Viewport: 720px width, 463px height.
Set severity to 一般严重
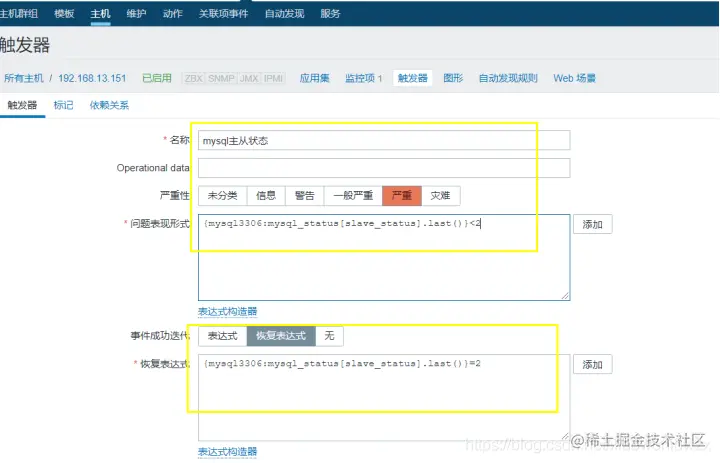353,196
